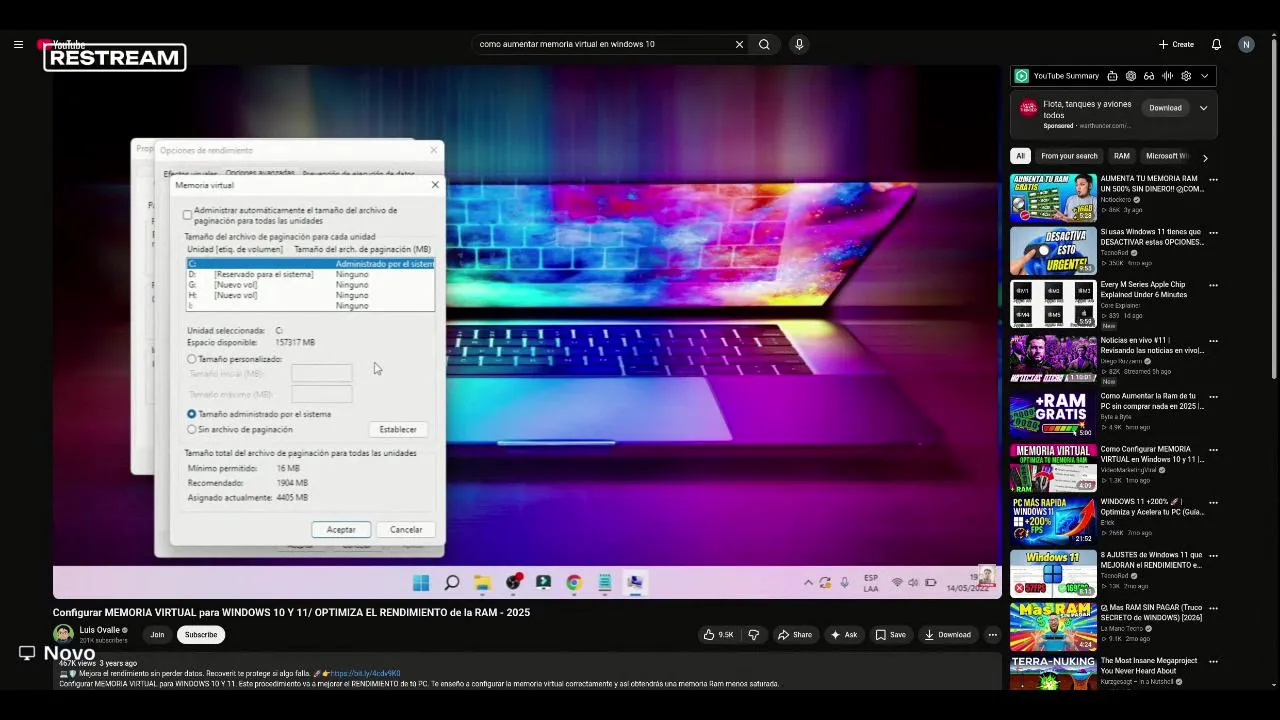This screenshot has height=720, width=1280.
Task: Open File Explorer folder icon in video taskbar
Action: tap(482, 583)
